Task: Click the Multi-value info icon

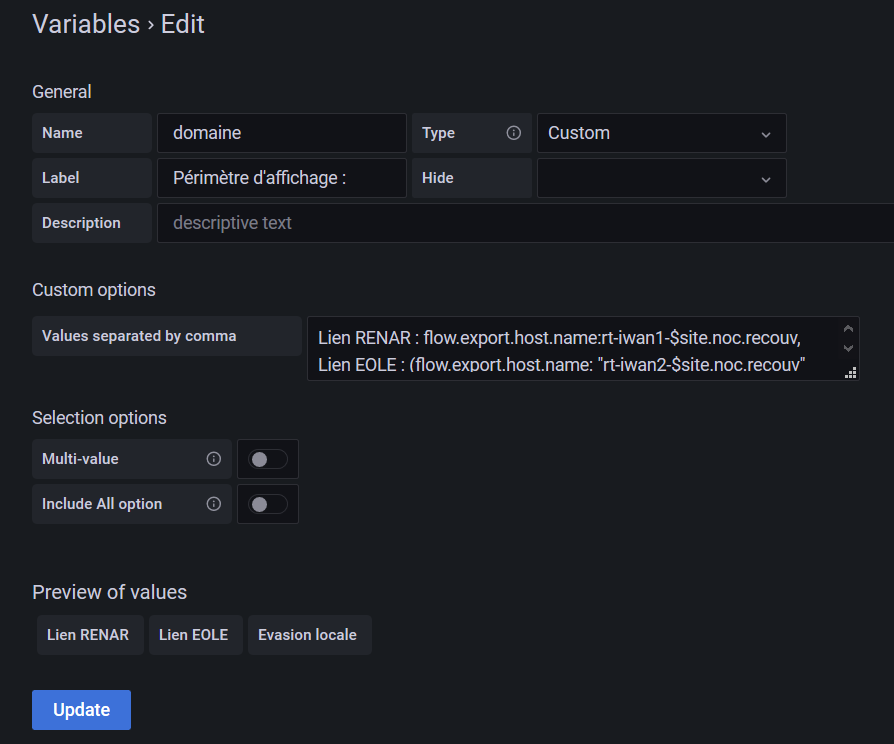Action: tap(213, 459)
